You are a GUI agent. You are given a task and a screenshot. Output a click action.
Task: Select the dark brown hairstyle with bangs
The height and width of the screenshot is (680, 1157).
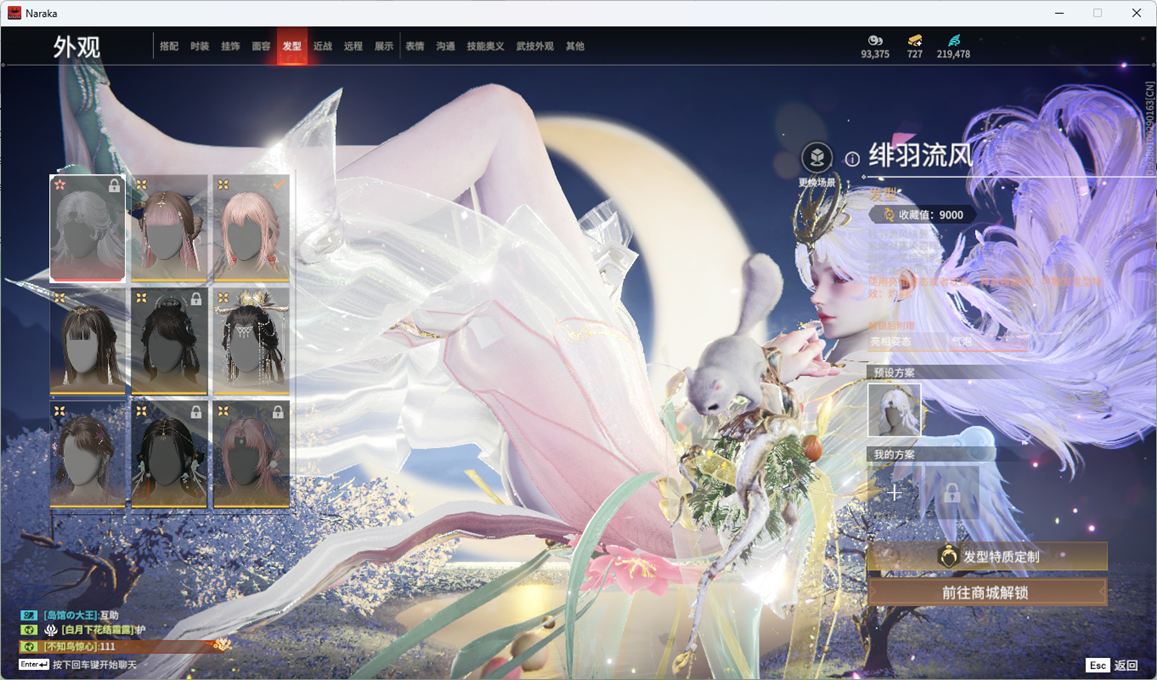[x=87, y=341]
